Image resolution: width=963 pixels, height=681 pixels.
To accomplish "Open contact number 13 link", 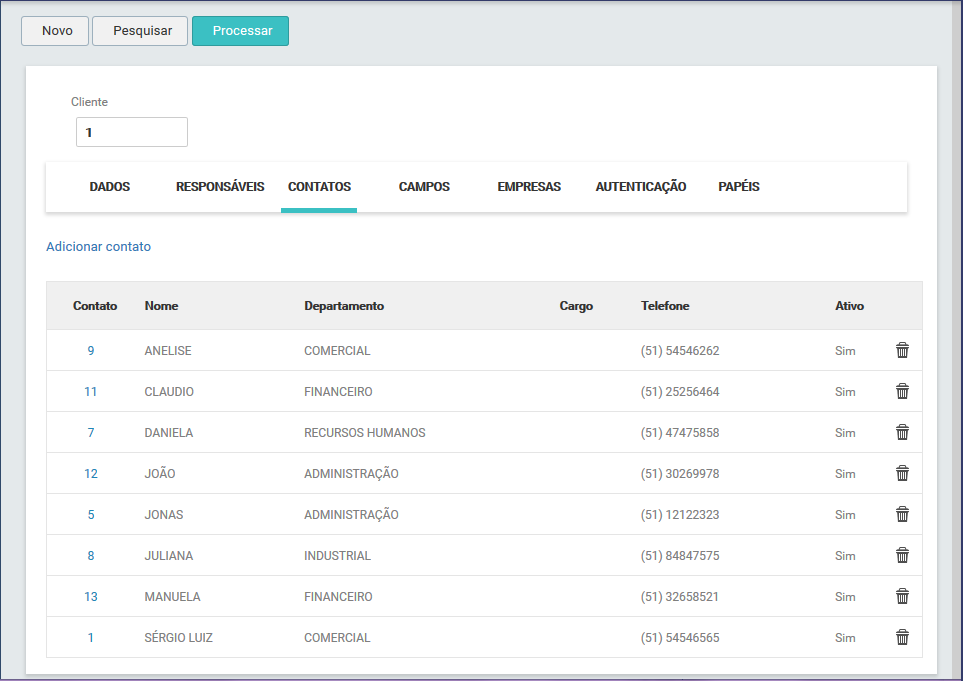I will [91, 597].
